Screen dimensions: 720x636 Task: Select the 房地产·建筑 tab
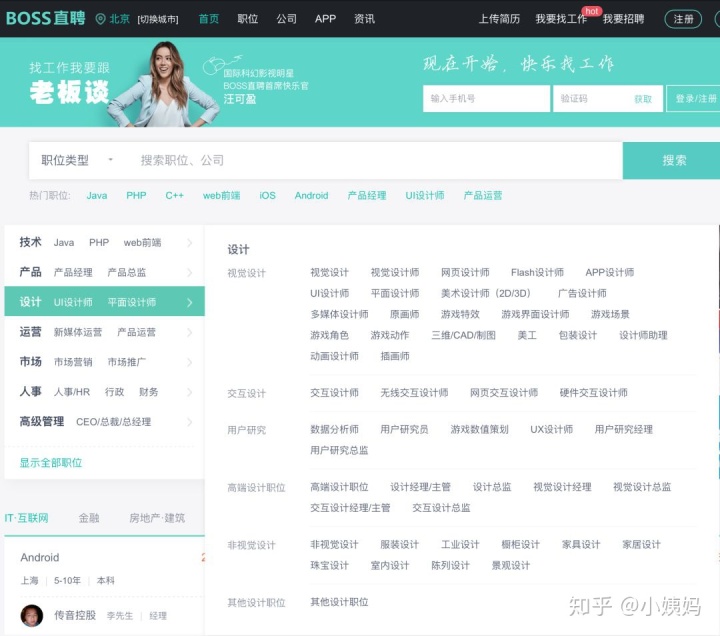[157, 518]
